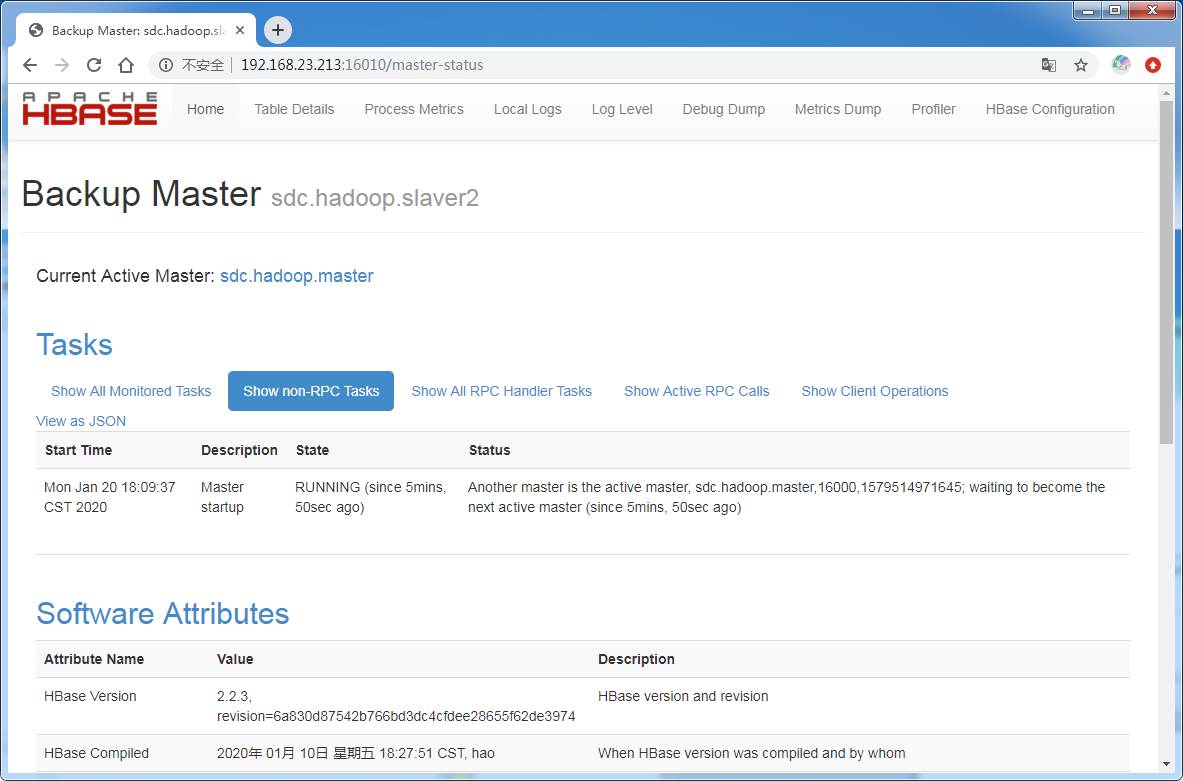Select the sdc.hadoop.slaver2 hostname text
The height and width of the screenshot is (781, 1183).
[x=375, y=198]
